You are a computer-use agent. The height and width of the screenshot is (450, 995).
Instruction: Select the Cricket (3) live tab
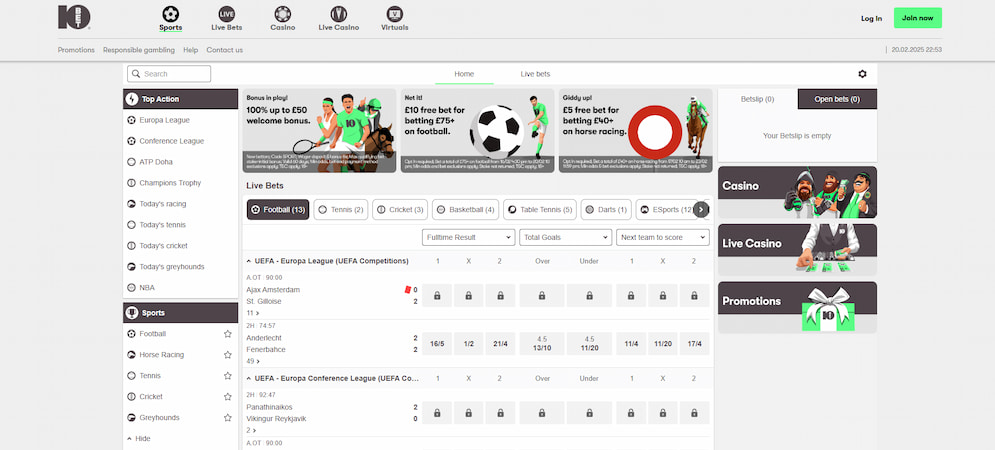400,209
